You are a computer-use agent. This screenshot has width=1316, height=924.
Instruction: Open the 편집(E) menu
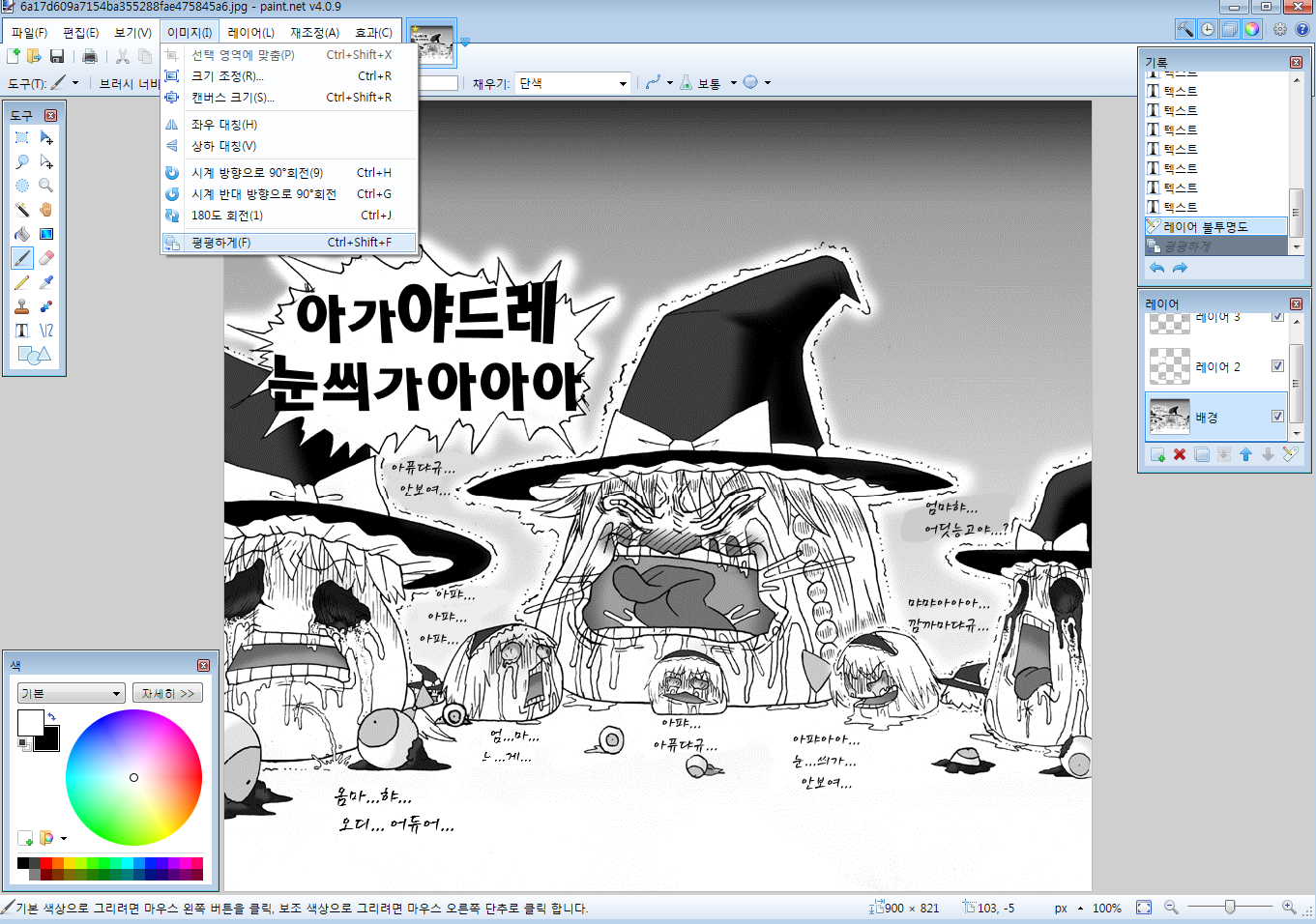pyautogui.click(x=81, y=33)
